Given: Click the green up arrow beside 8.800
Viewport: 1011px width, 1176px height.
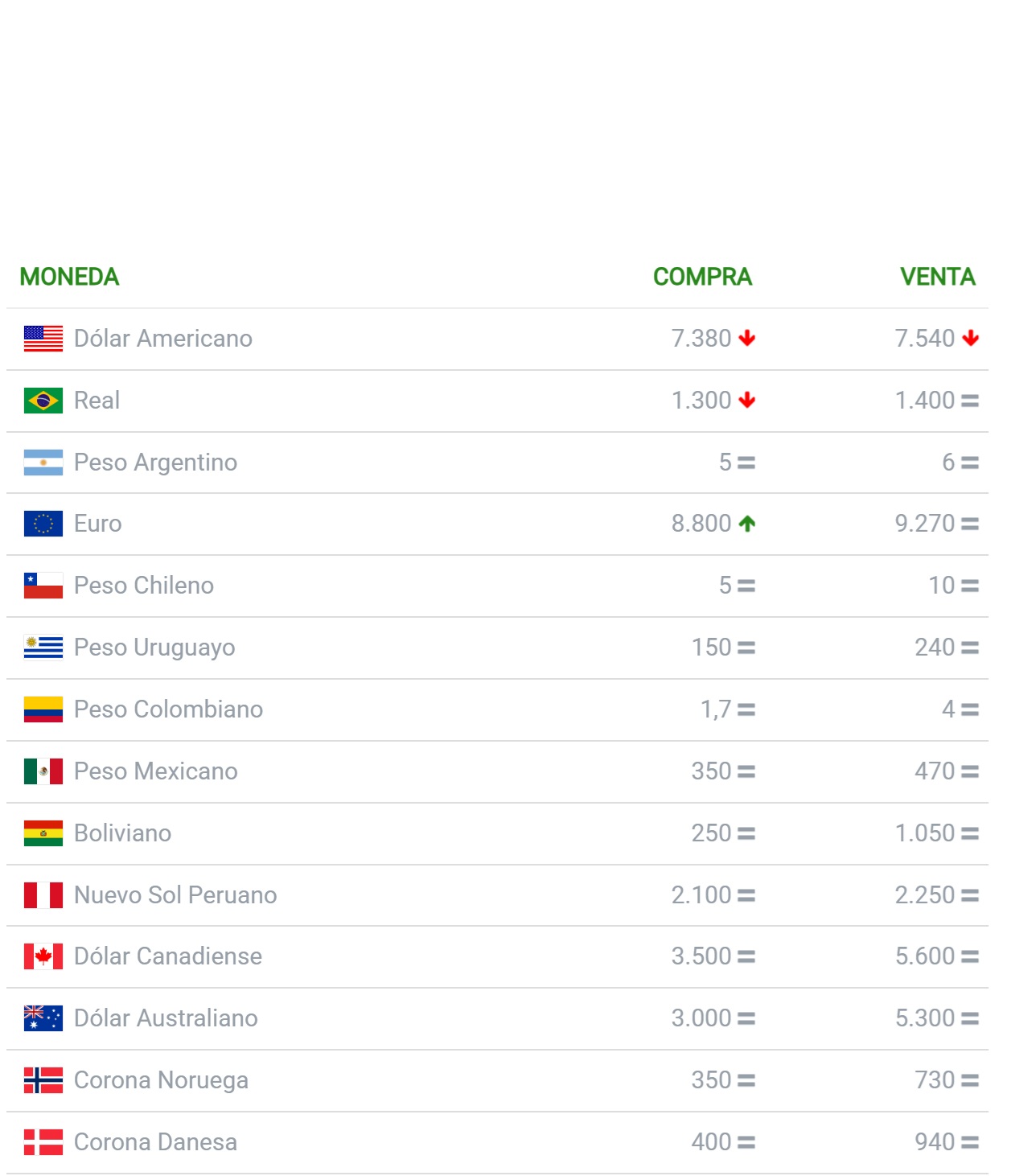Looking at the screenshot, I should pyautogui.click(x=747, y=524).
